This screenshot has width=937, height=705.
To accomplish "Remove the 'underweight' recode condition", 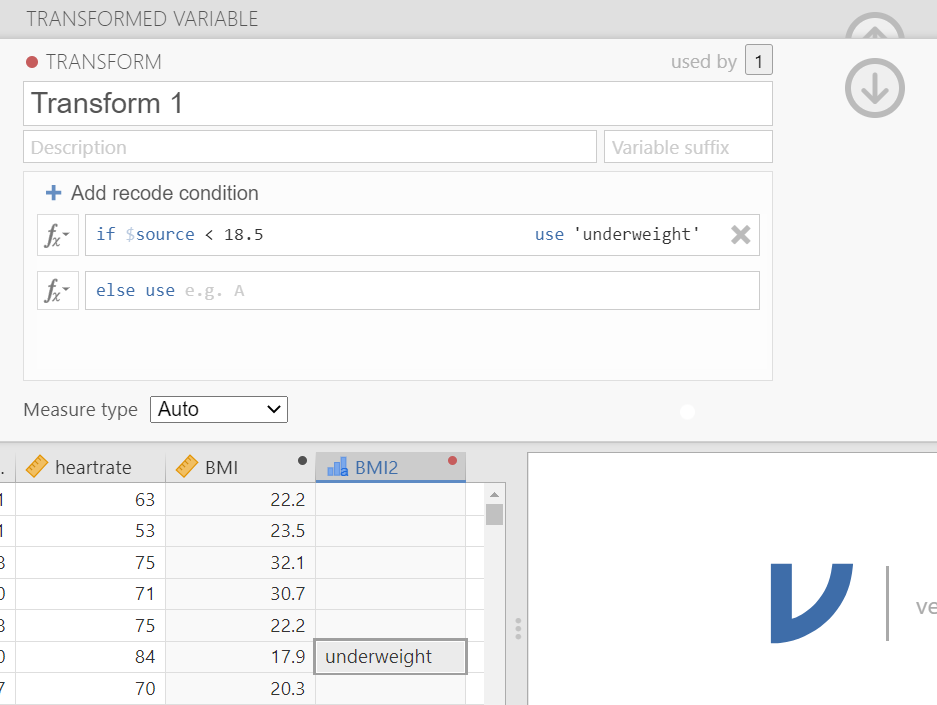I will click(740, 235).
